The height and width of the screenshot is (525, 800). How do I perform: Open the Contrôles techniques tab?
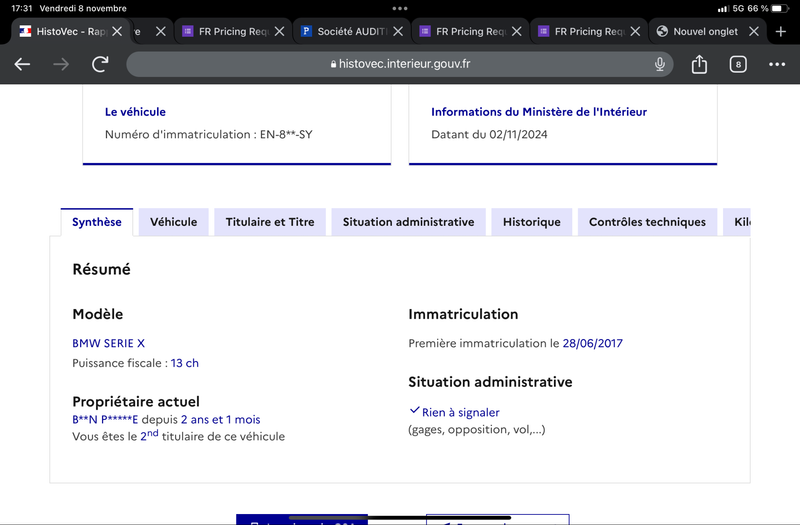(647, 222)
